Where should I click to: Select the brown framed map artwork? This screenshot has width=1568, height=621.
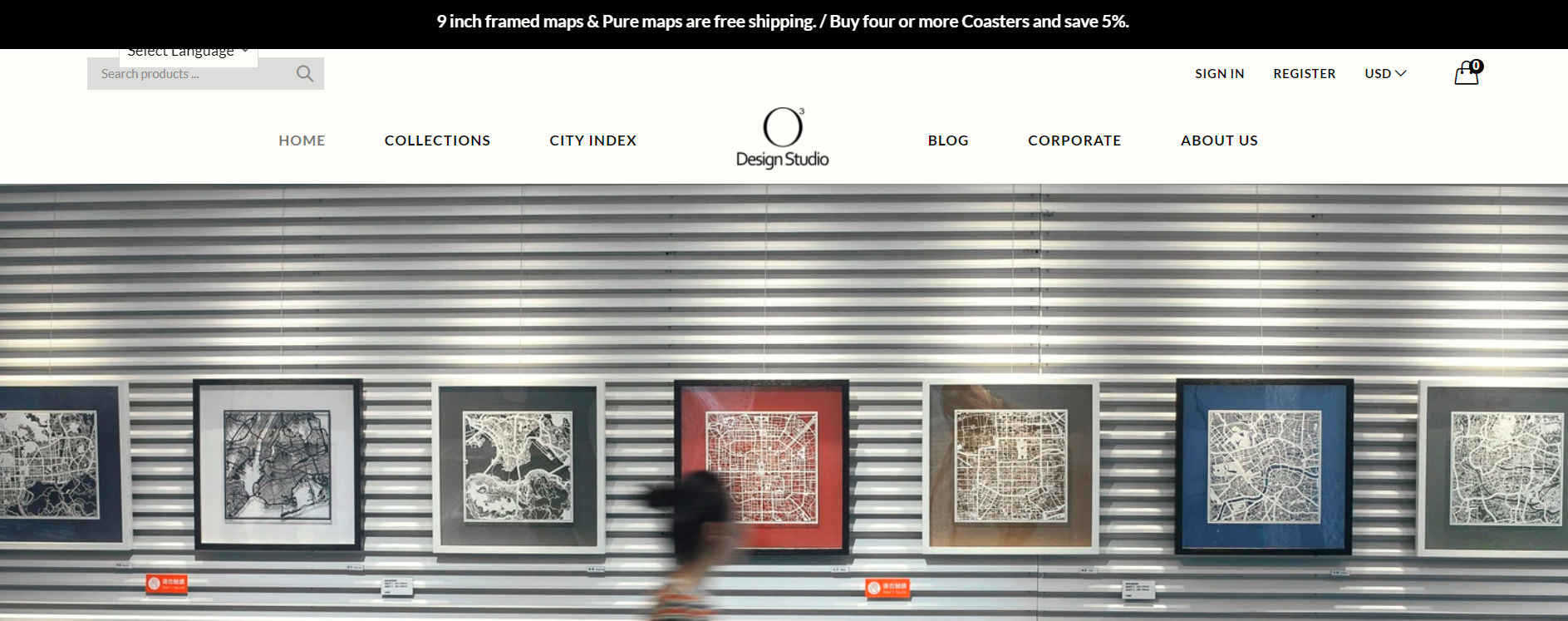point(1010,466)
